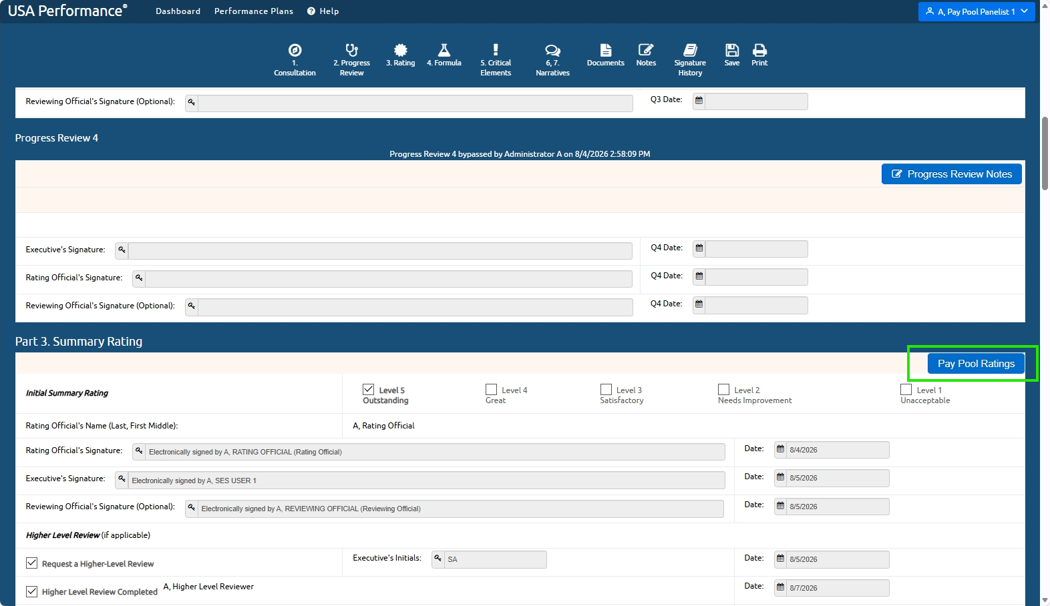Viewport: 1050px width, 606px height.
Task: Click the Q3 Date calendar icon
Action: pyautogui.click(x=698, y=100)
